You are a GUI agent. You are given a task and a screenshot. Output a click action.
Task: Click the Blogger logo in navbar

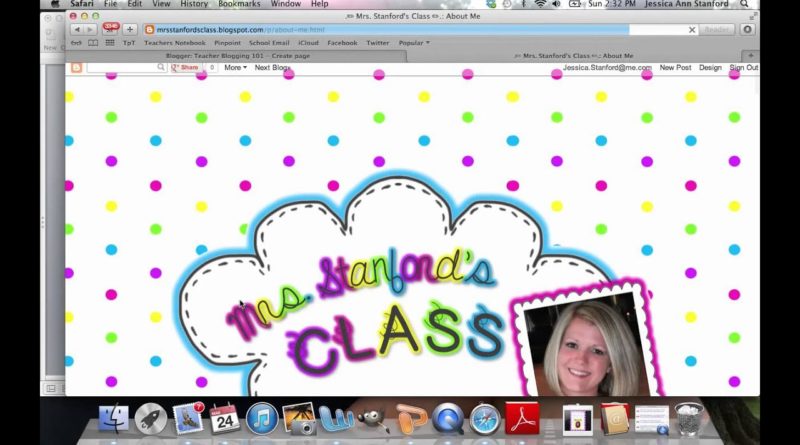(x=77, y=67)
